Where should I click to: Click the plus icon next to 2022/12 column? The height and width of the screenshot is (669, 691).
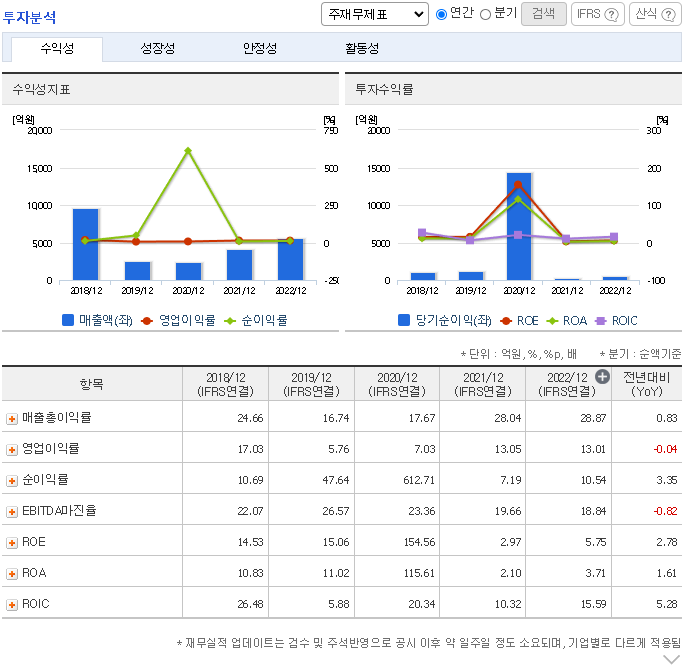[602, 376]
